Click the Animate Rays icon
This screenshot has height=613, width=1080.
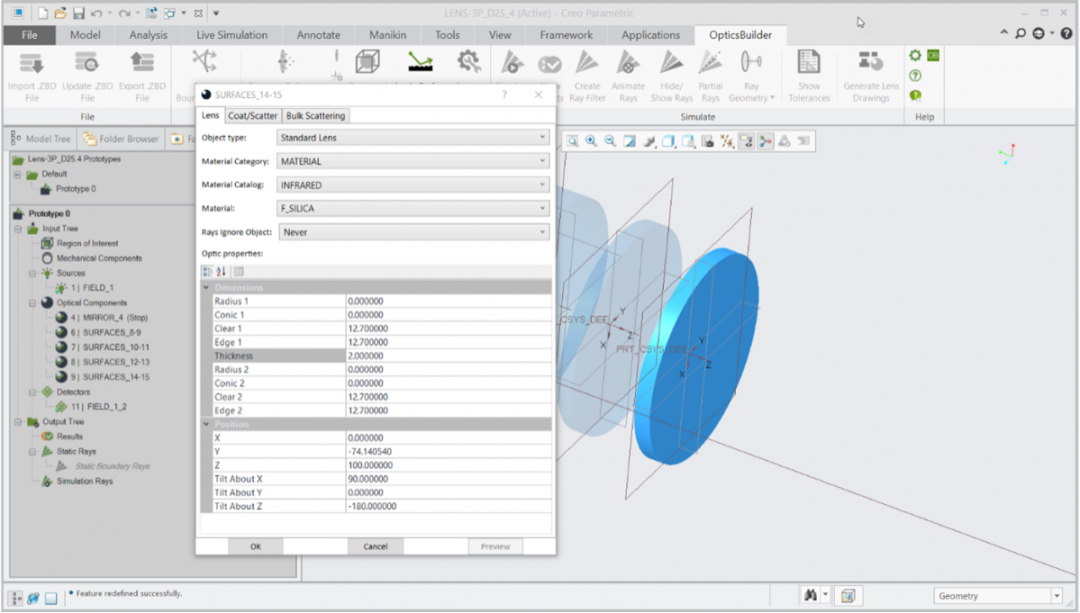pyautogui.click(x=628, y=65)
